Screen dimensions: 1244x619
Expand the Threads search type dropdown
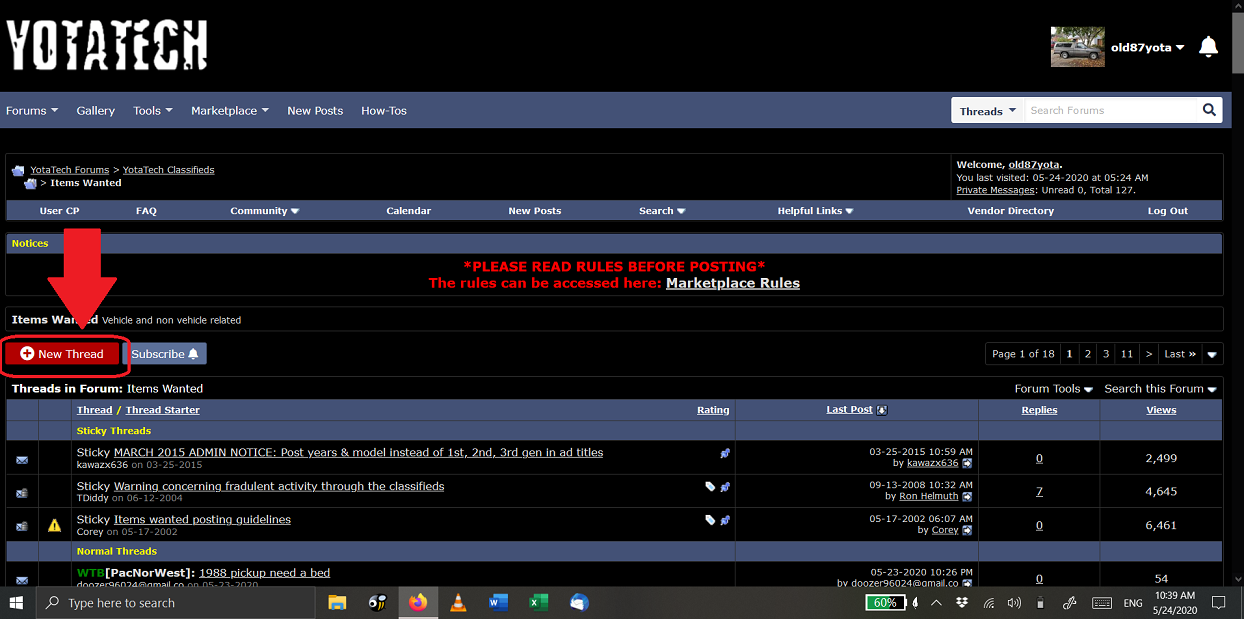[x=987, y=111]
